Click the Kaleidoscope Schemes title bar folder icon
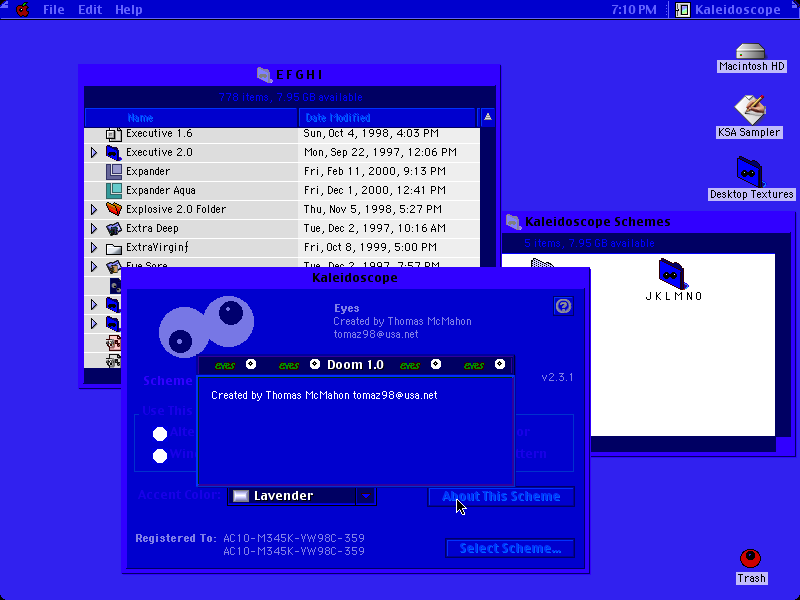Image resolution: width=800 pixels, height=600 pixels. tap(513, 222)
